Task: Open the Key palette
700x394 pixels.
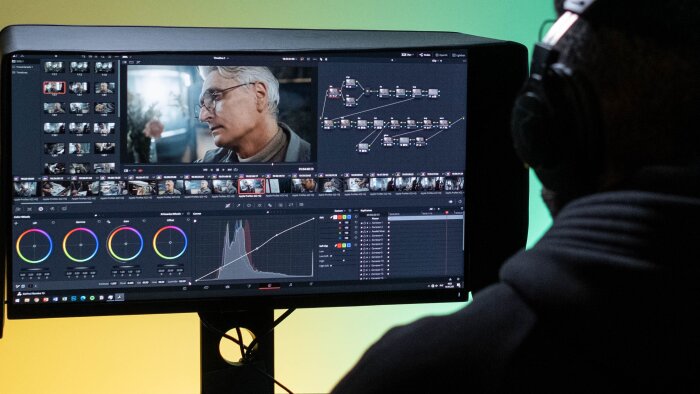Action: (280, 205)
